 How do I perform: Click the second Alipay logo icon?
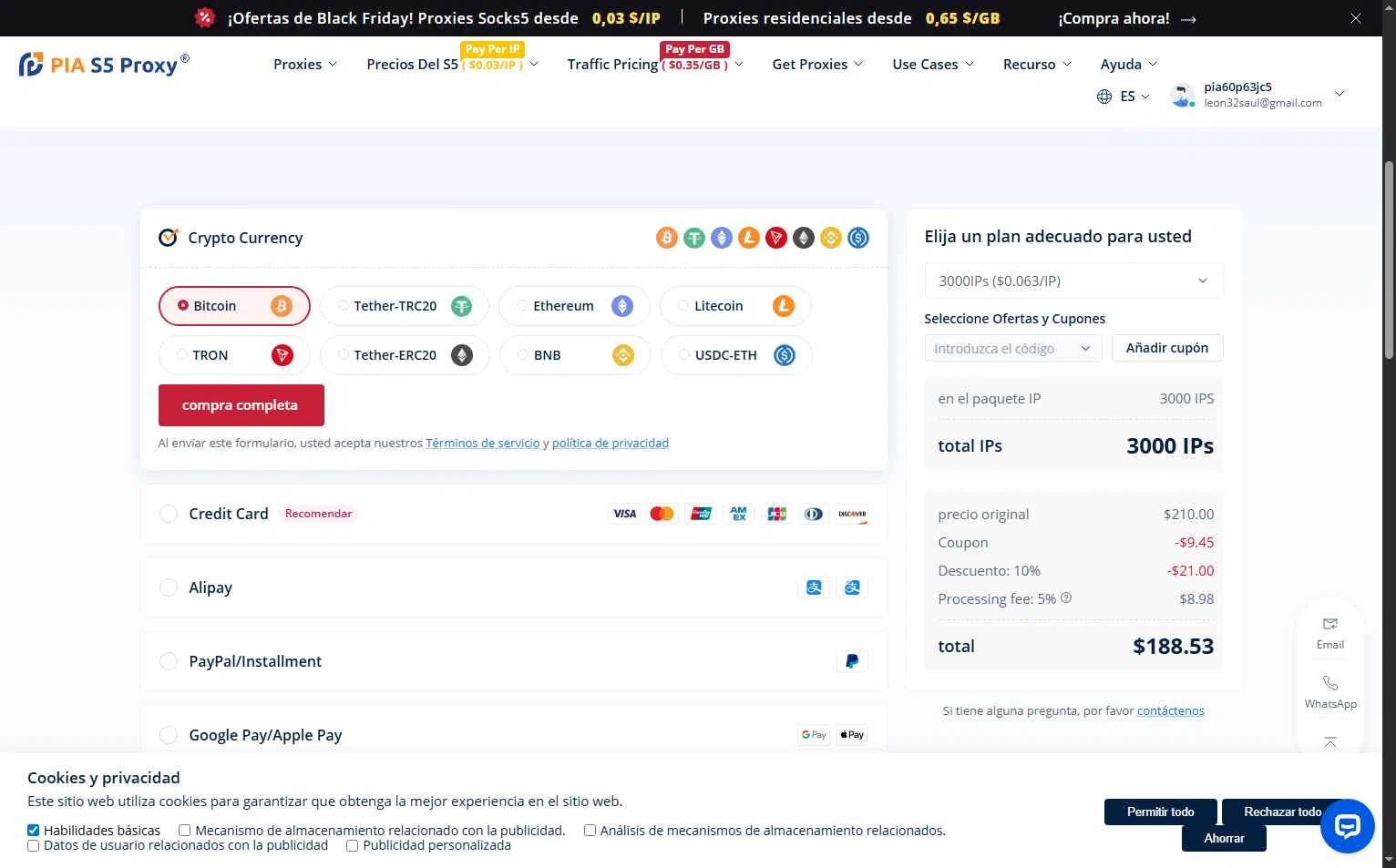(852, 587)
